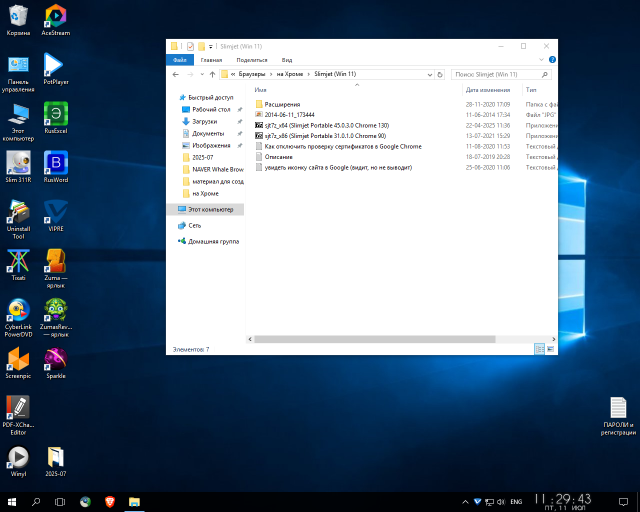Navigate to Браузеры in the breadcrumb path
Screen dimensions: 640x512
252,74
